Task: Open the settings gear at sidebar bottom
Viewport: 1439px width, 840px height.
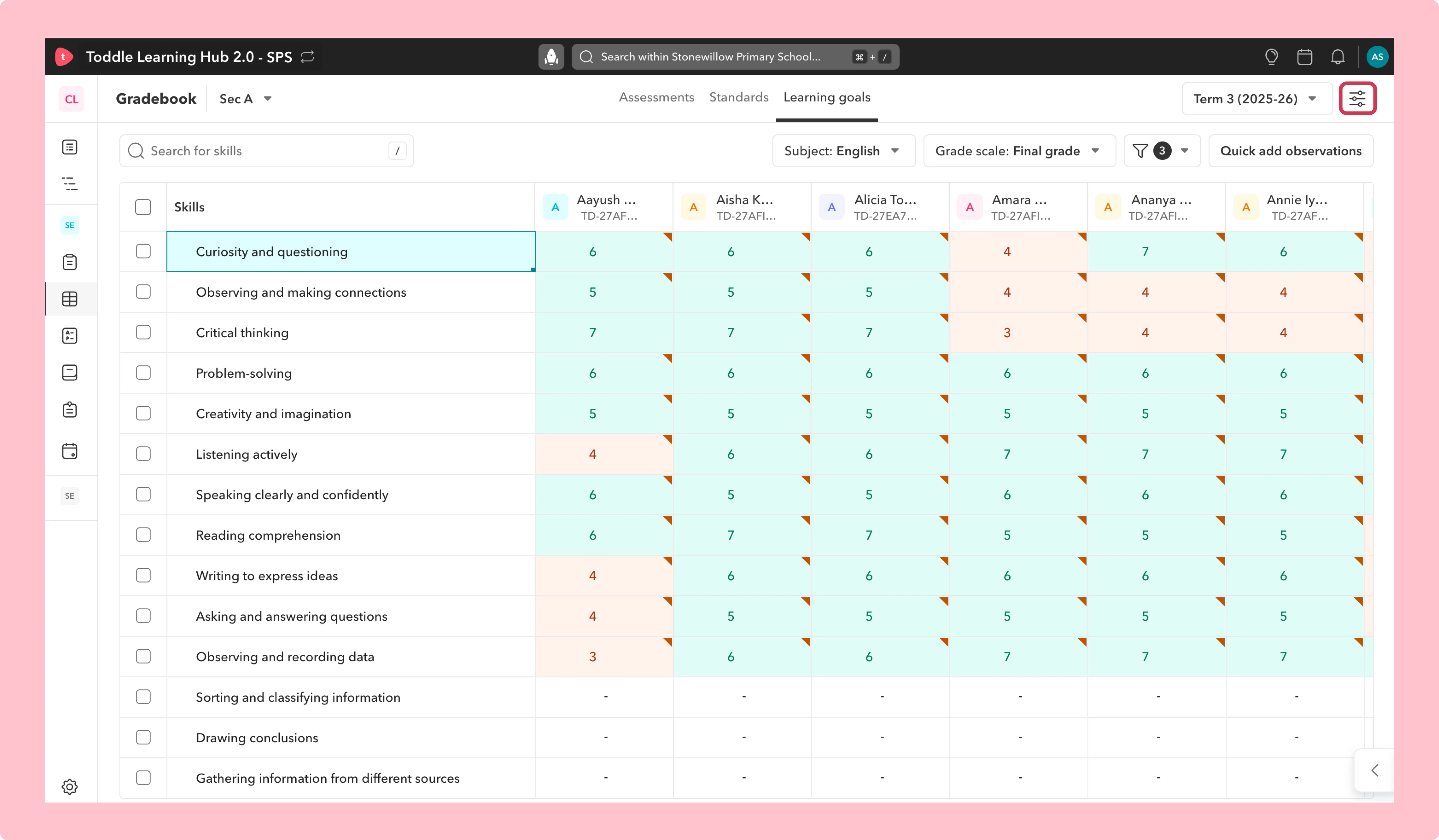Action: [x=70, y=786]
